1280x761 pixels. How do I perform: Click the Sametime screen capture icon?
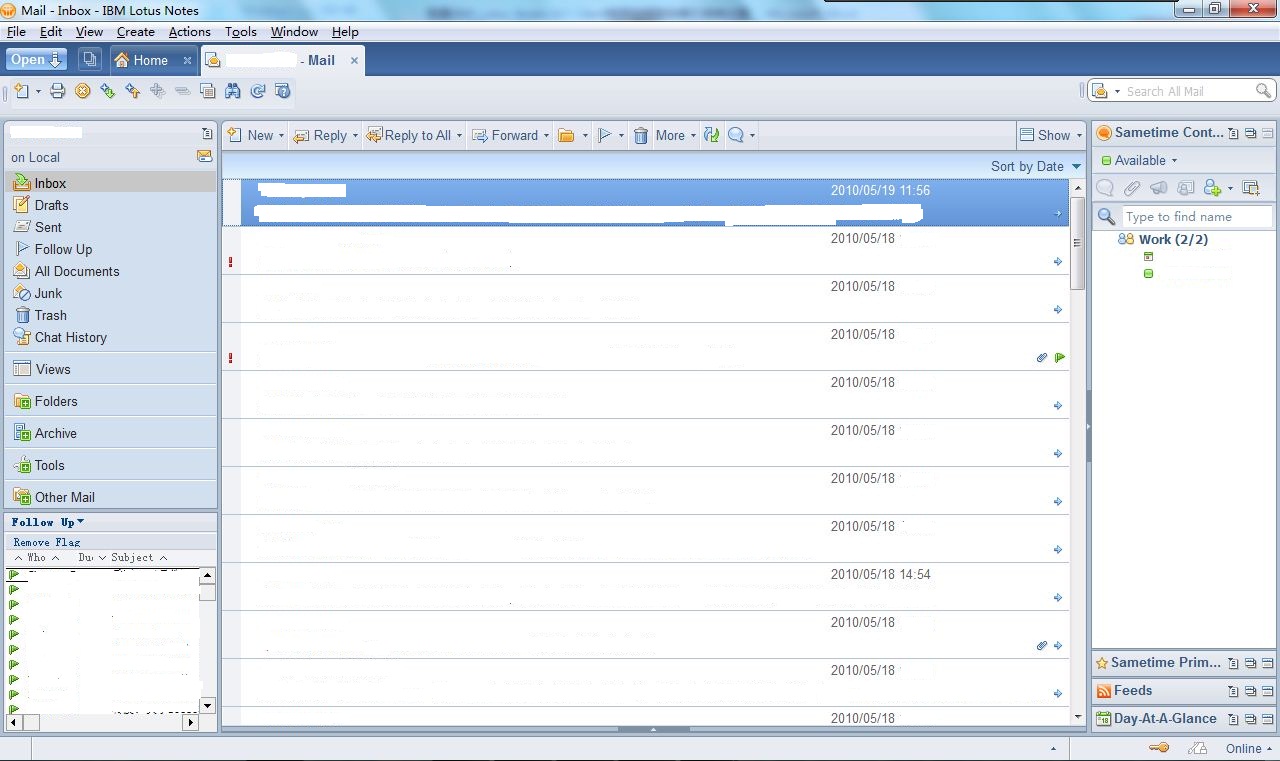[x=1251, y=188]
